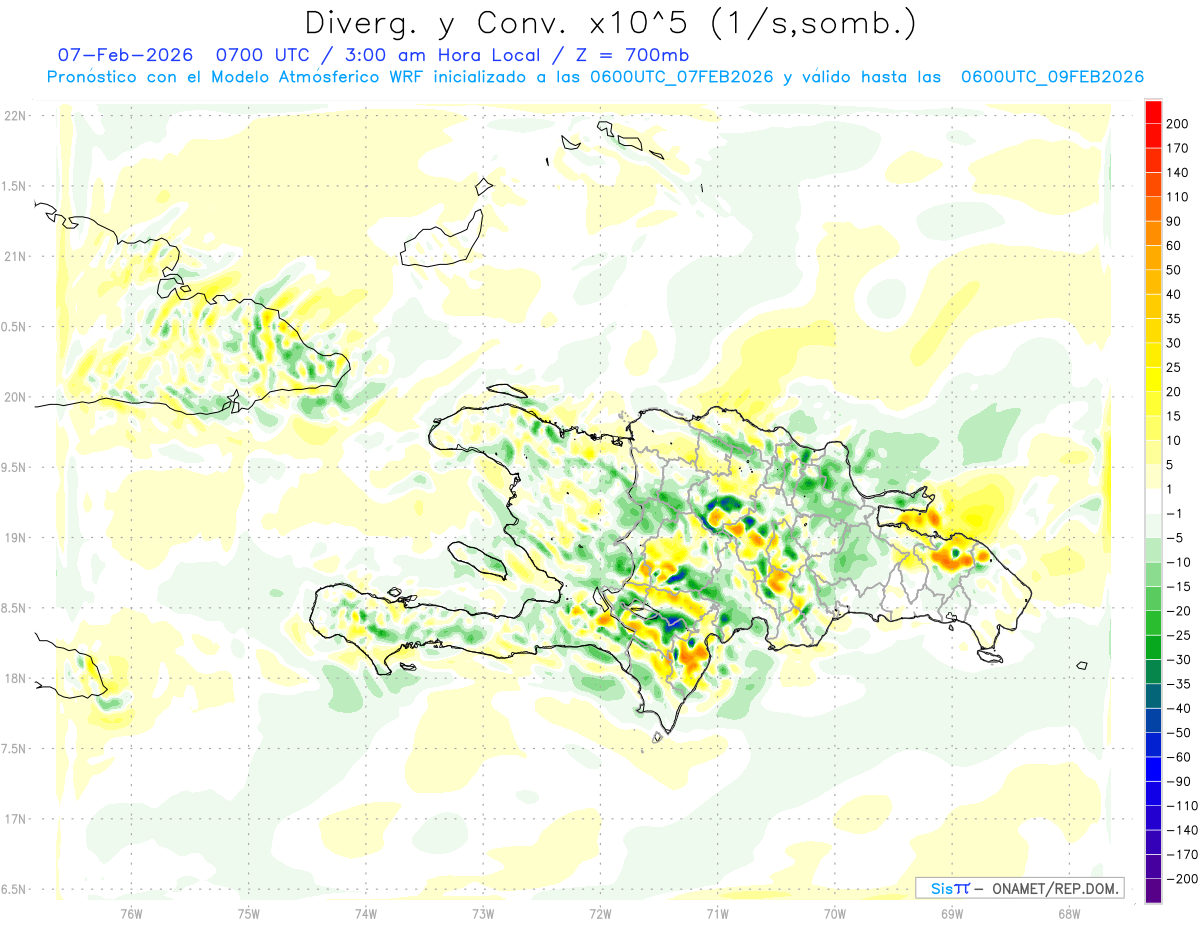Click the '-200' color bar value
This screenshot has width=1200, height=927.
[1181, 880]
